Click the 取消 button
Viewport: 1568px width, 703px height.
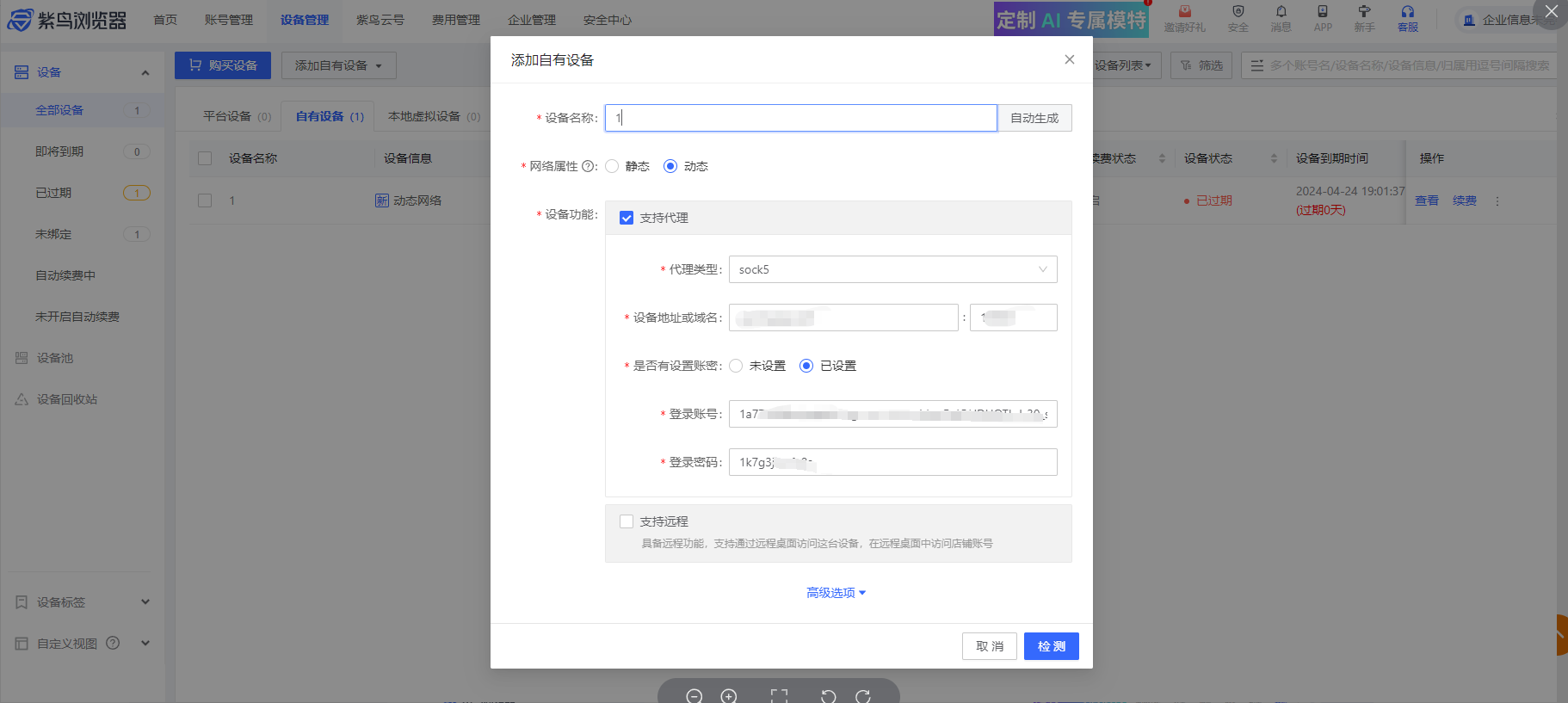pyautogui.click(x=990, y=646)
